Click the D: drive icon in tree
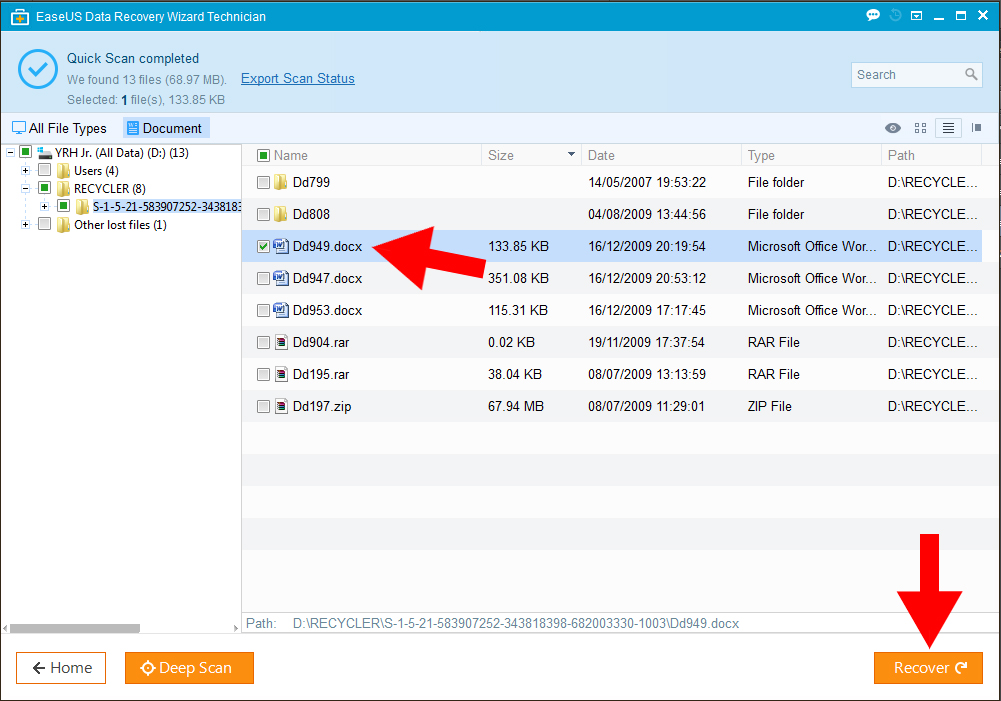 [44, 153]
